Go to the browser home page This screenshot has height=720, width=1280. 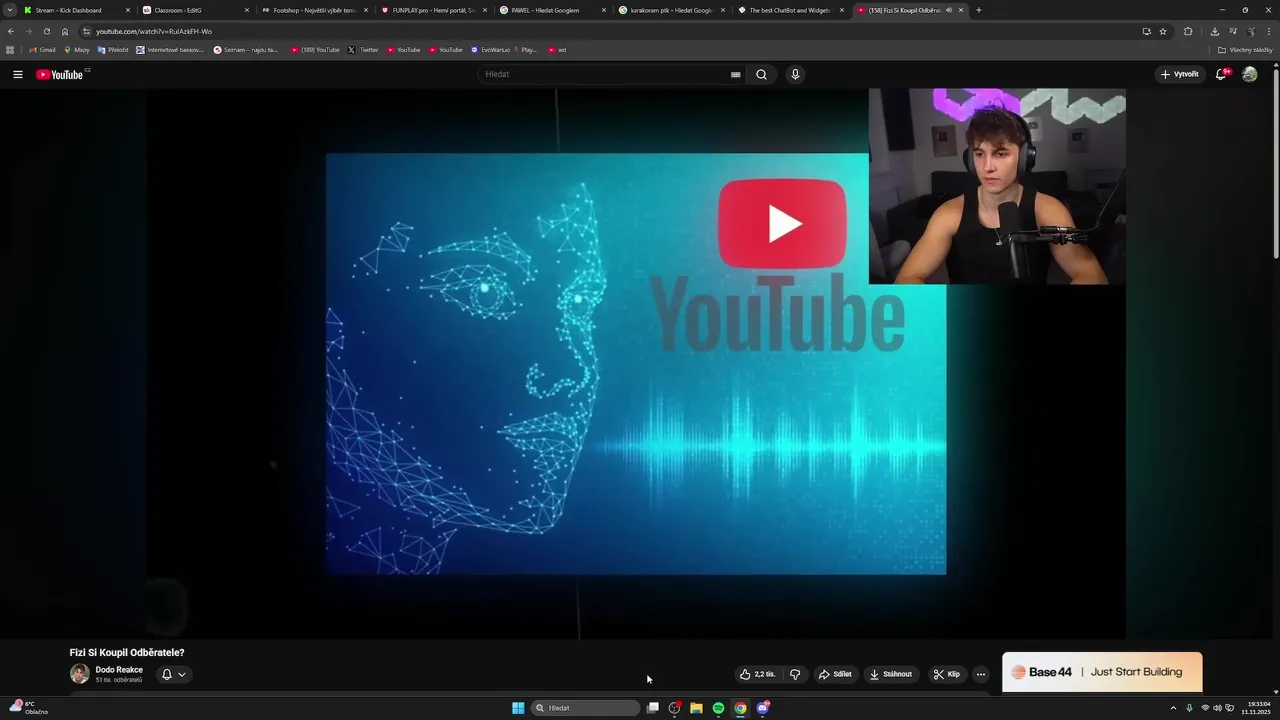[x=65, y=31]
